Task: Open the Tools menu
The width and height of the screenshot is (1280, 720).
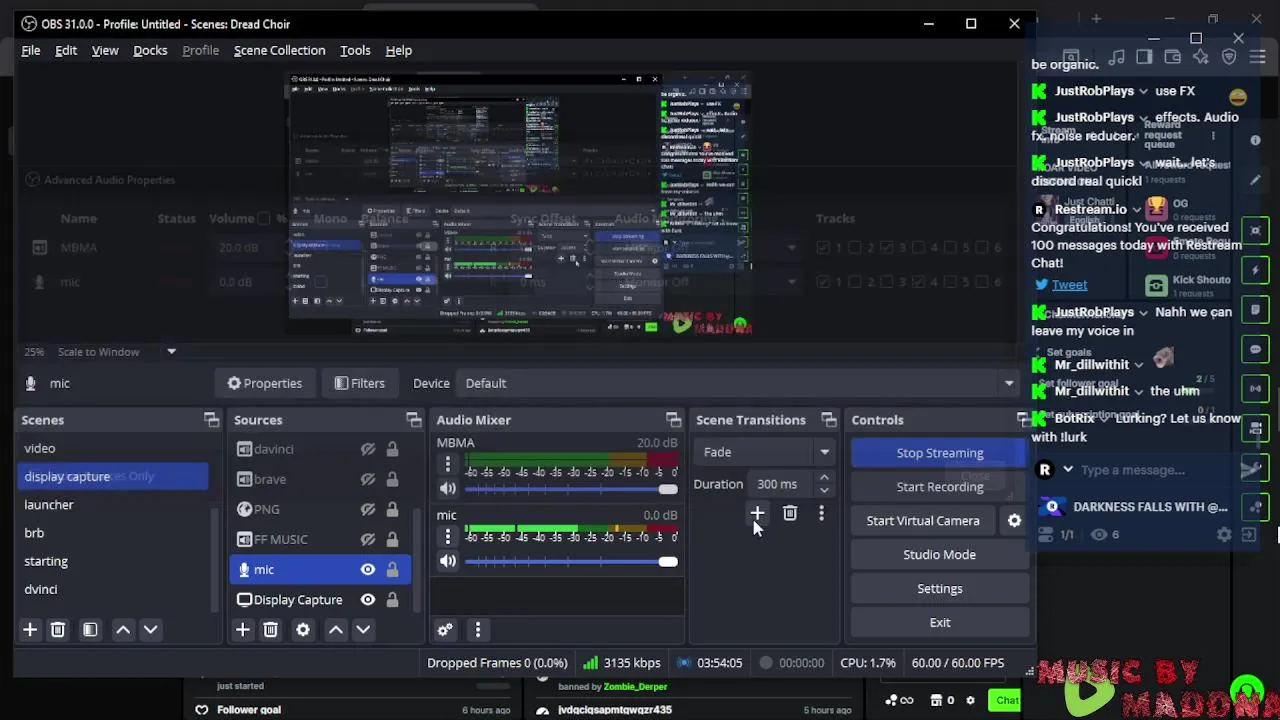Action: (x=355, y=50)
